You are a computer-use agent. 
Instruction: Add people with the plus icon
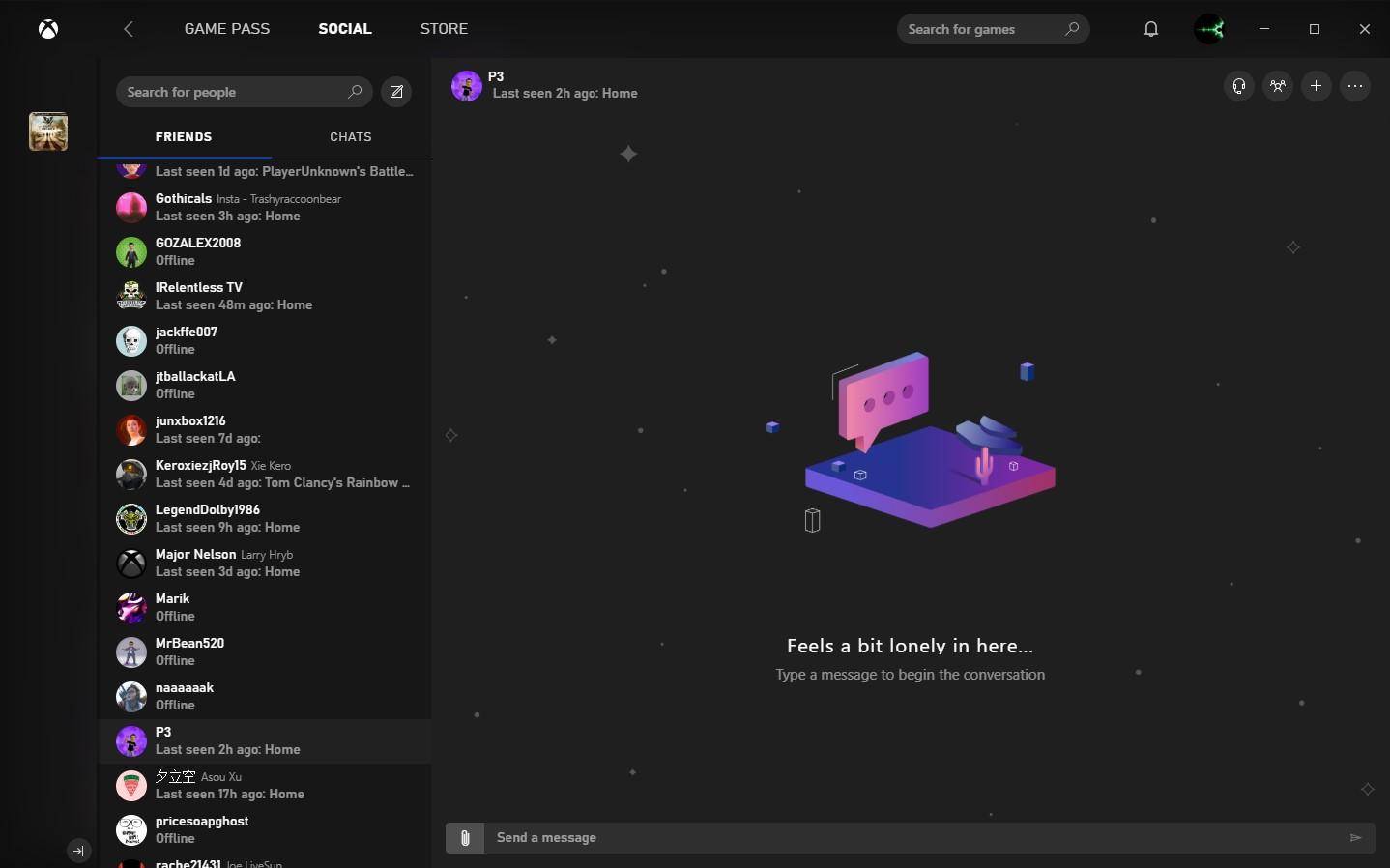[1317, 86]
